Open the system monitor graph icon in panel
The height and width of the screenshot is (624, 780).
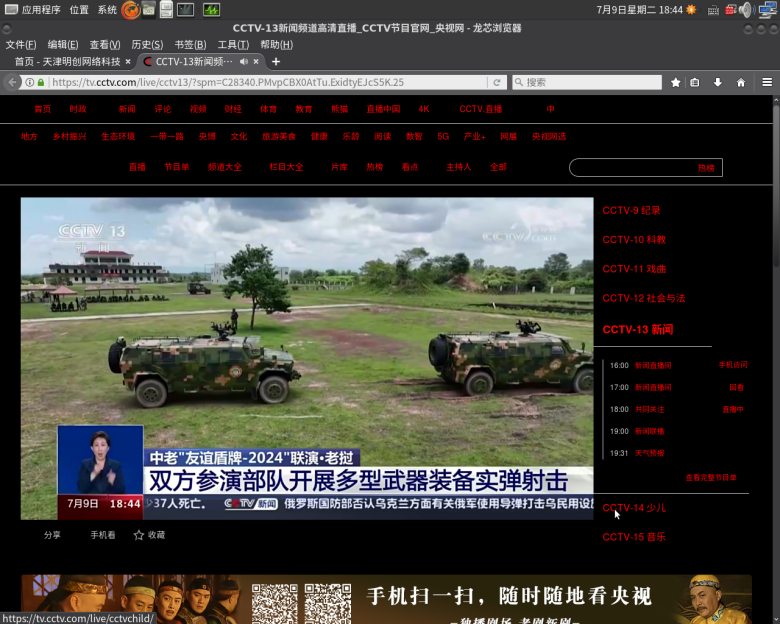pos(211,9)
